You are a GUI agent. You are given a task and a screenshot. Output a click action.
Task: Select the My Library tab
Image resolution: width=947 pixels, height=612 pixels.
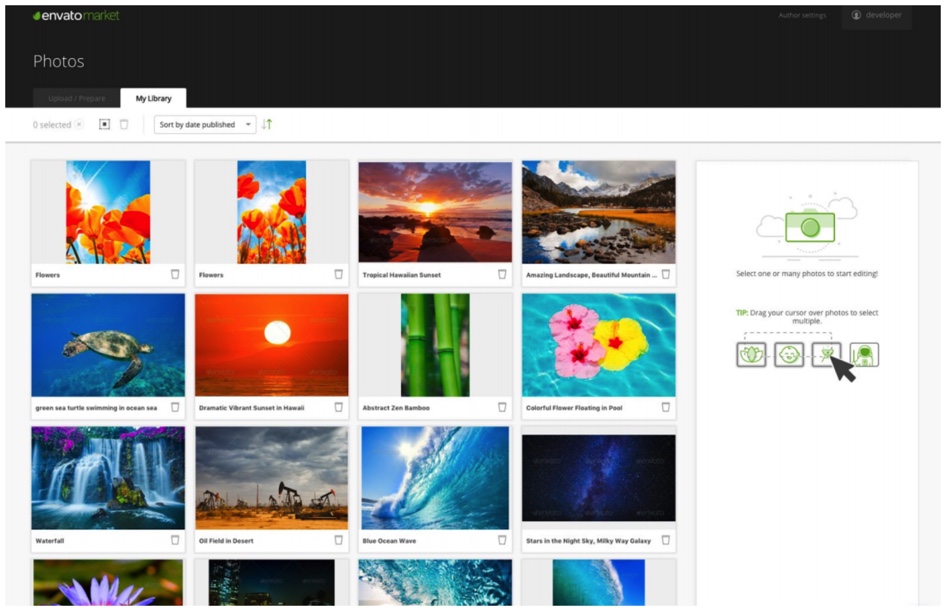[x=153, y=98]
